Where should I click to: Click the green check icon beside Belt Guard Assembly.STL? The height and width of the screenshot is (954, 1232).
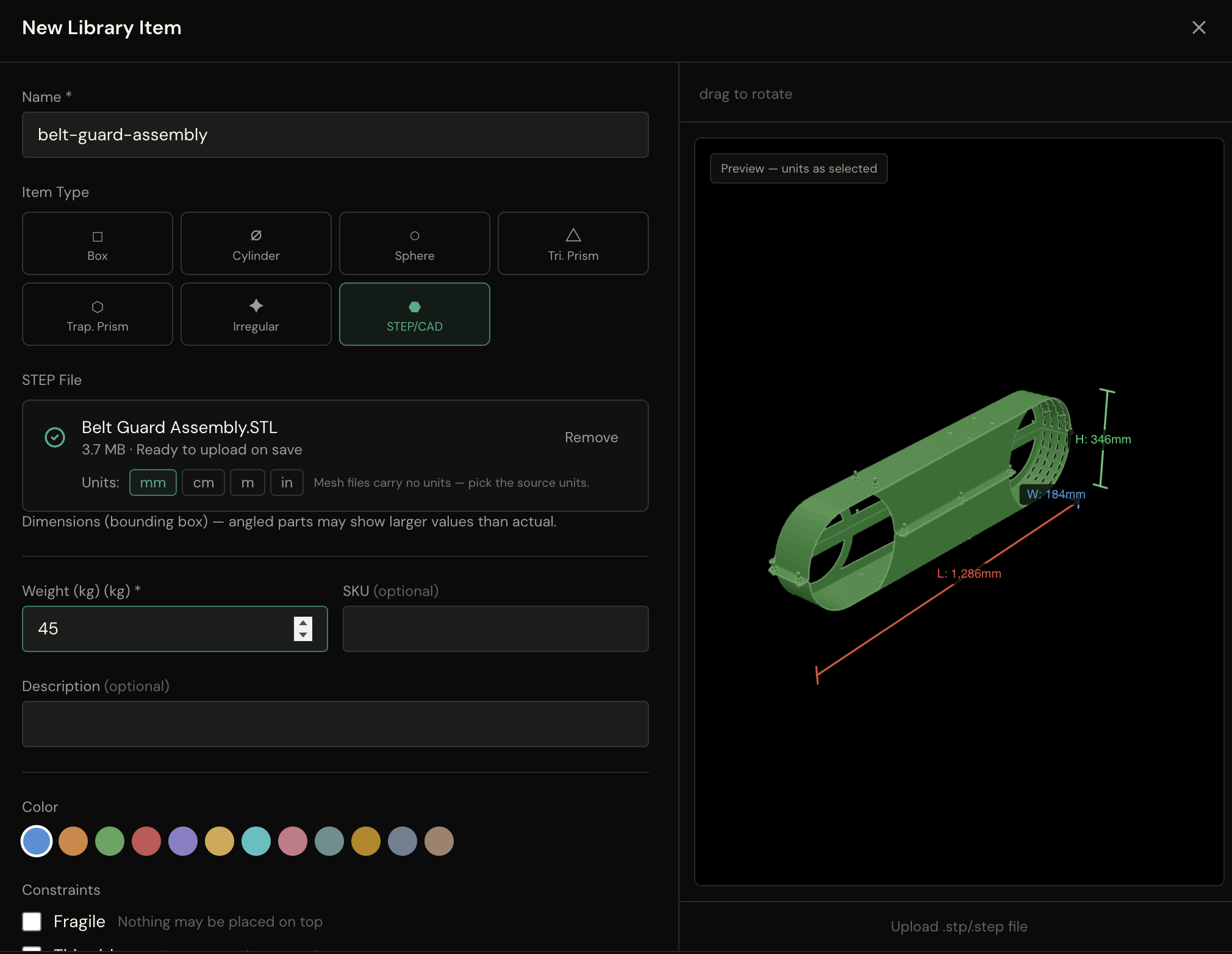coord(55,437)
